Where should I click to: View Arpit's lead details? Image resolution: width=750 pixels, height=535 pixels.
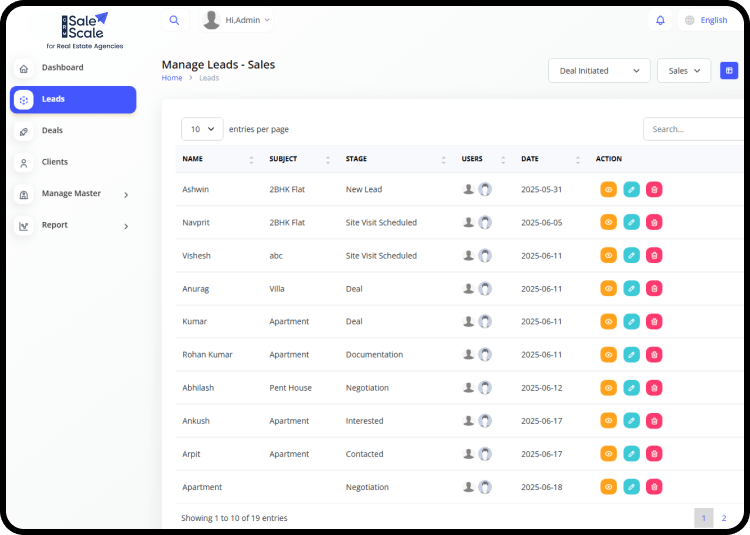tap(608, 454)
